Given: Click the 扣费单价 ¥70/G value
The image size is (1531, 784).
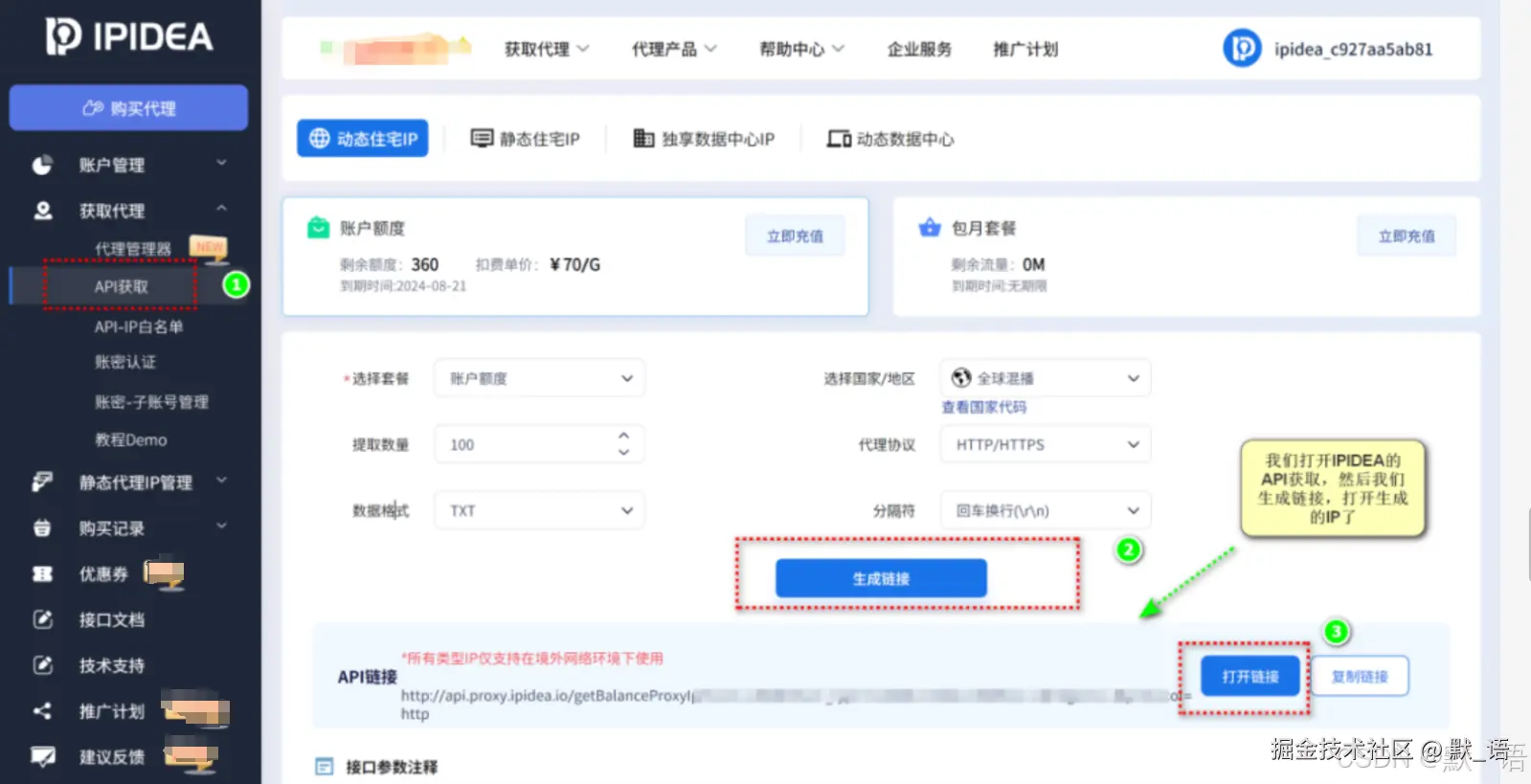Looking at the screenshot, I should tap(575, 264).
